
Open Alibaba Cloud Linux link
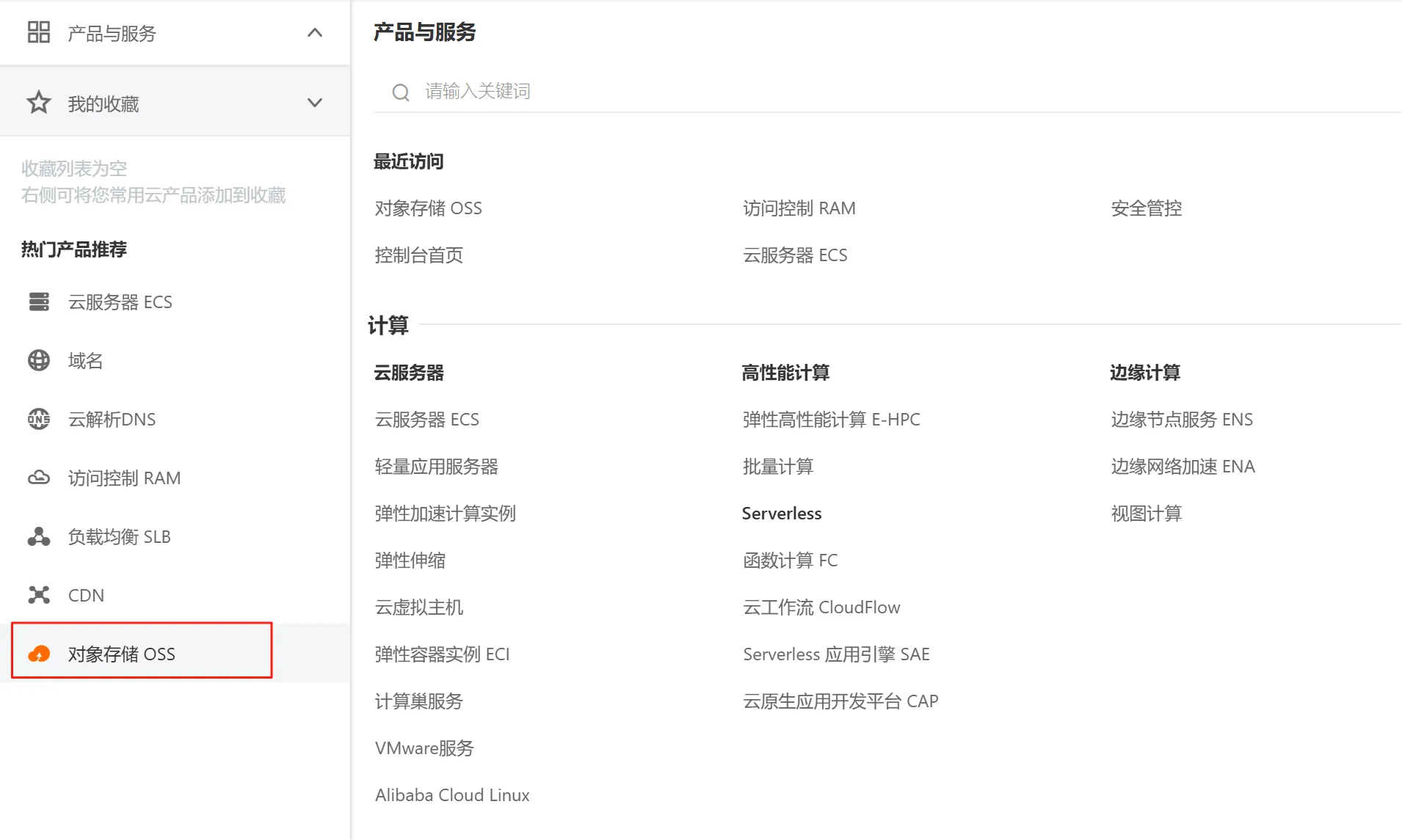click(x=452, y=795)
